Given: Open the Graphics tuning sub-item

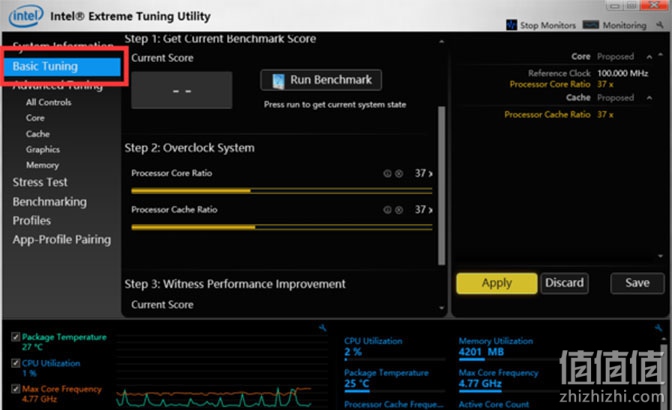Looking at the screenshot, I should pyautogui.click(x=43, y=150).
